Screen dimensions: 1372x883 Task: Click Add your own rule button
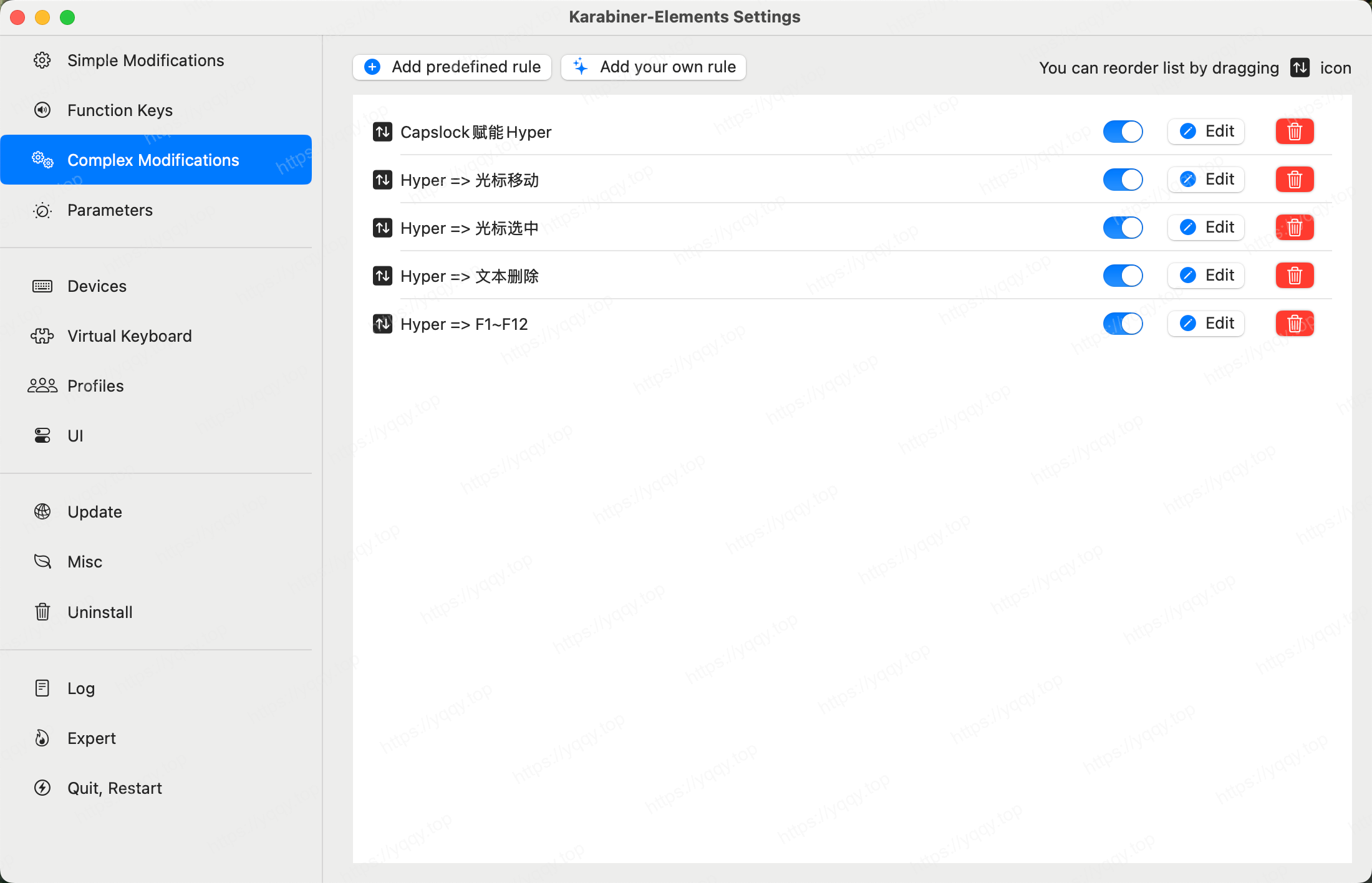[654, 67]
